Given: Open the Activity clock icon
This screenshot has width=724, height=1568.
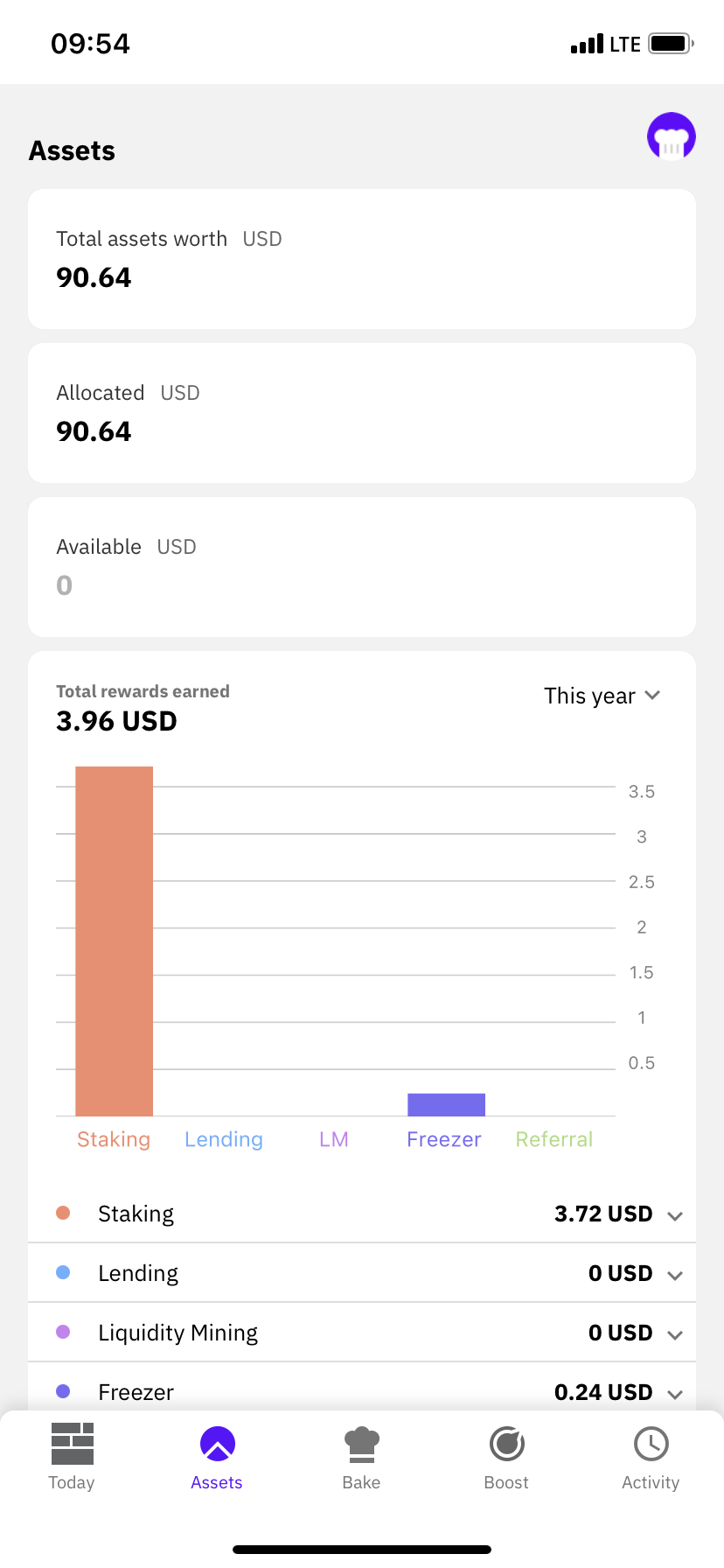Looking at the screenshot, I should (x=651, y=1444).
